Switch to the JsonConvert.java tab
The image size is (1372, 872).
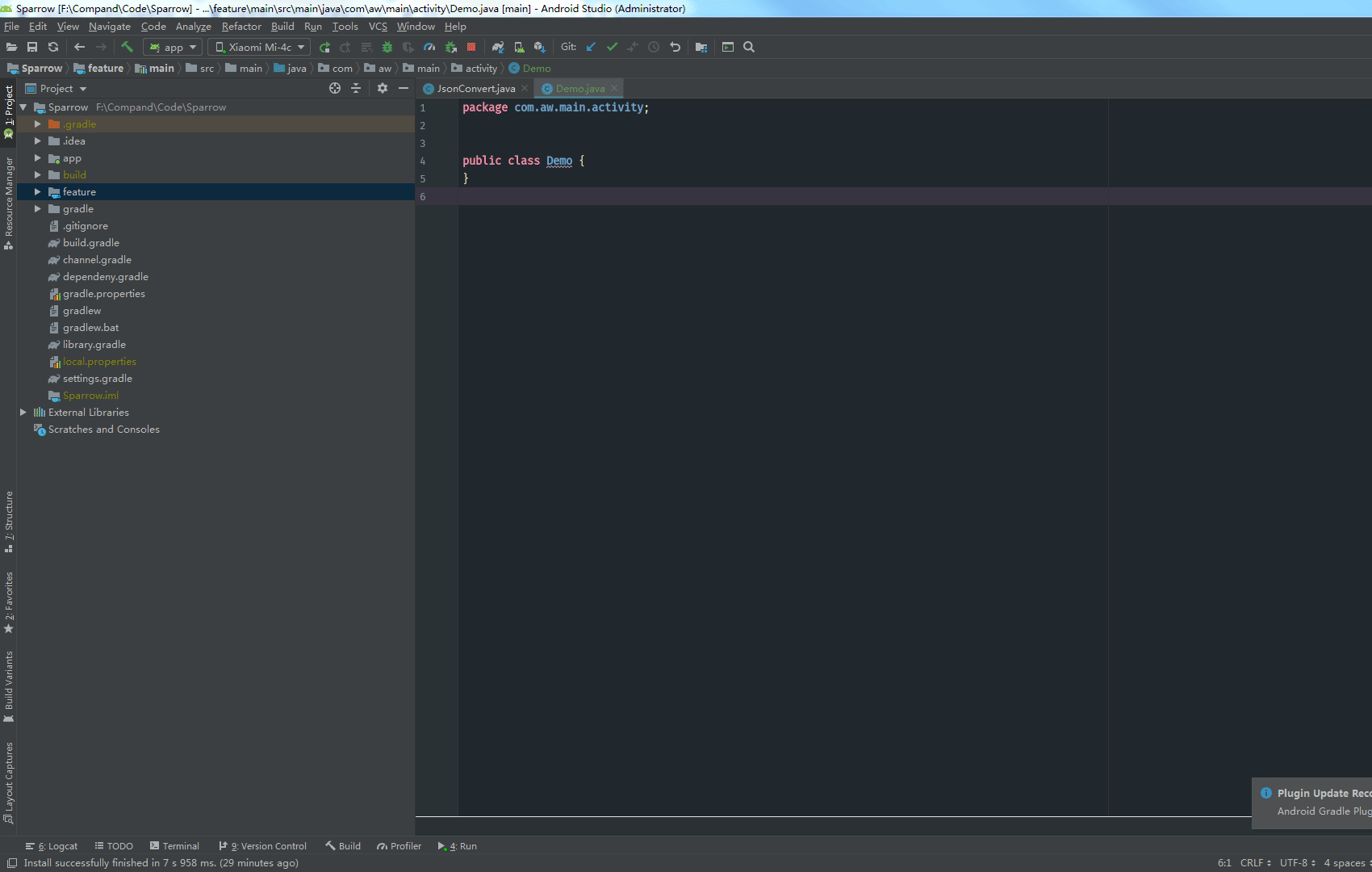476,89
